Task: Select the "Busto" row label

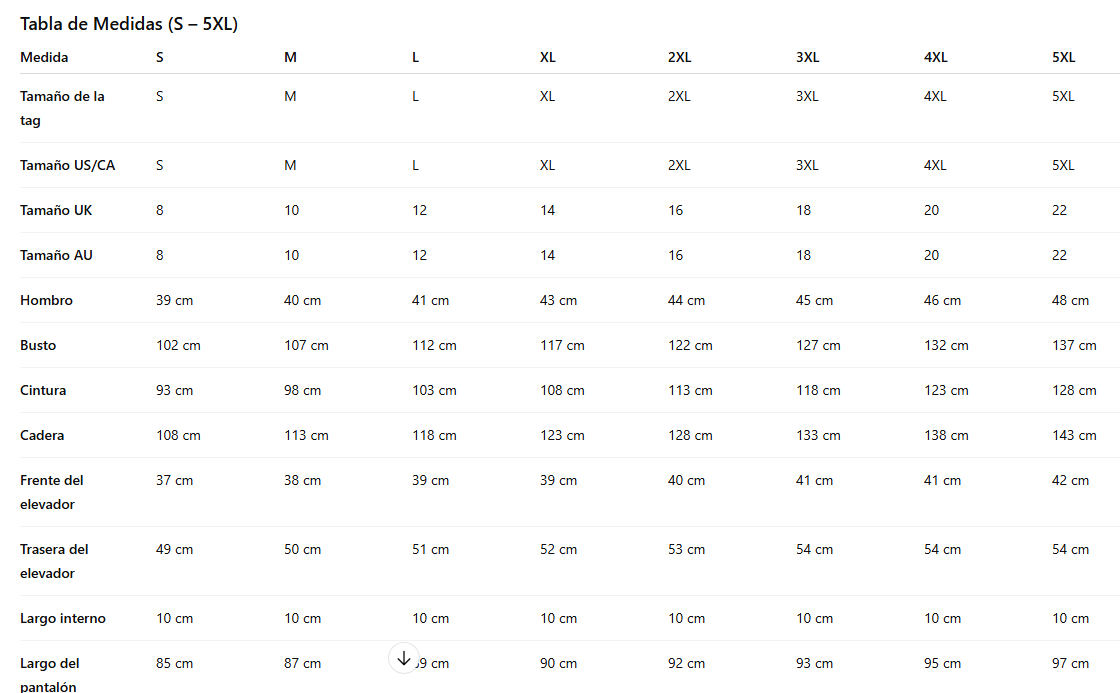Action: click(x=38, y=345)
